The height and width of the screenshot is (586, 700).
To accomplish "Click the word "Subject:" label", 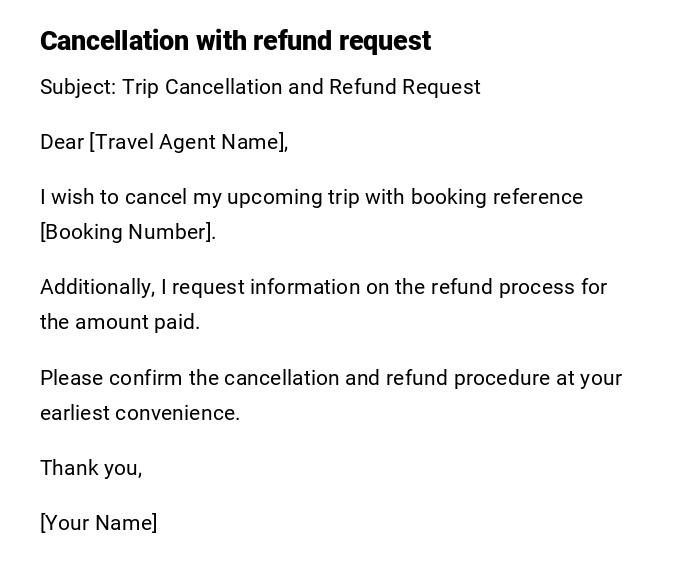I will point(78,87).
